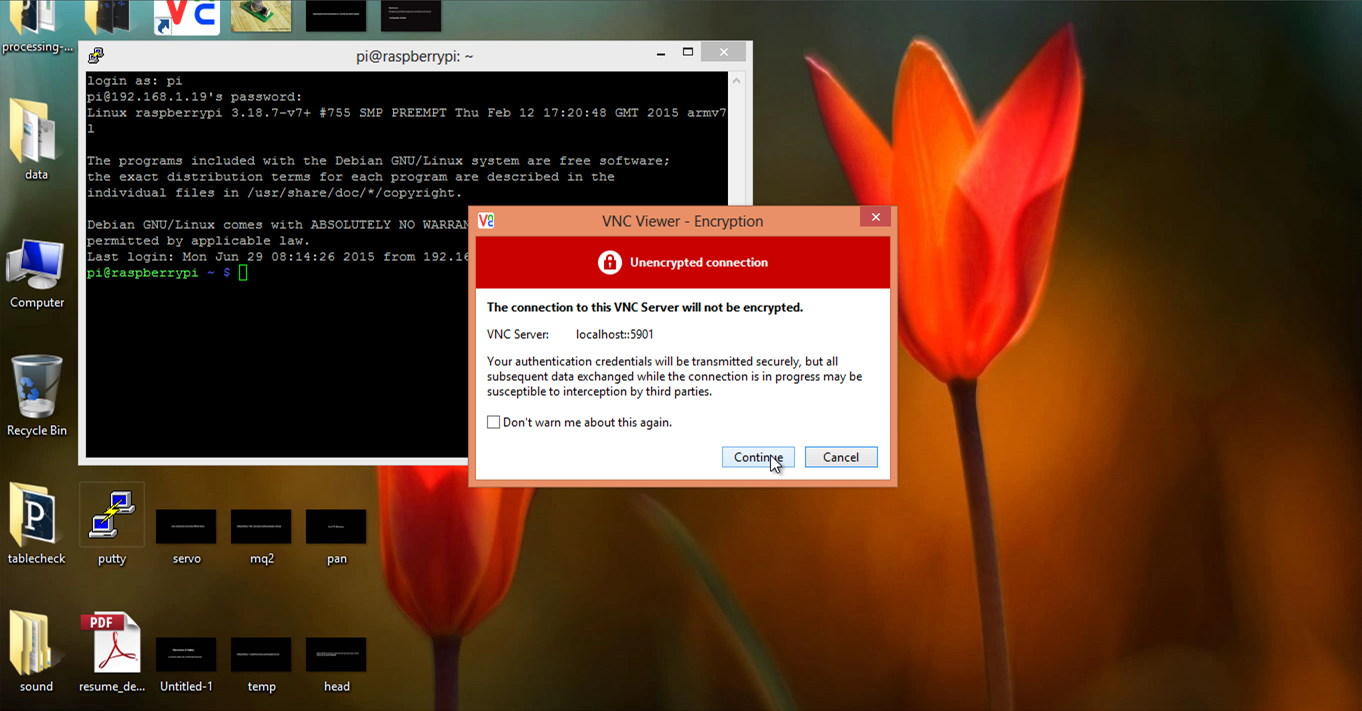1362x711 pixels.
Task: Select the pan file on desktop
Action: (x=337, y=537)
